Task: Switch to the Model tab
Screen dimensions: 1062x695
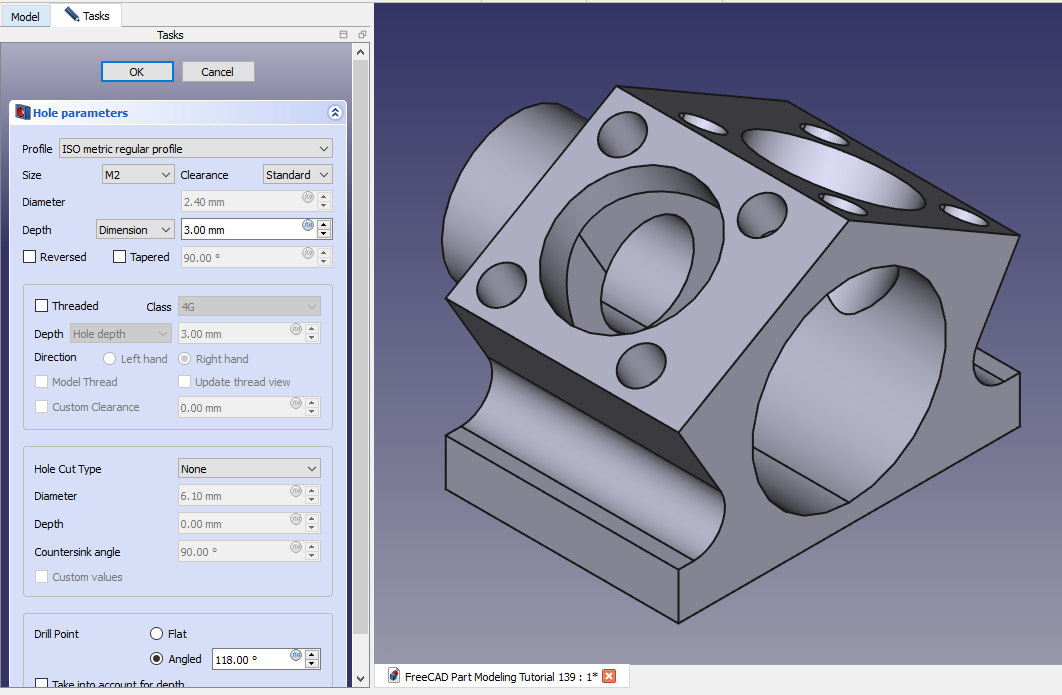Action: (x=25, y=16)
